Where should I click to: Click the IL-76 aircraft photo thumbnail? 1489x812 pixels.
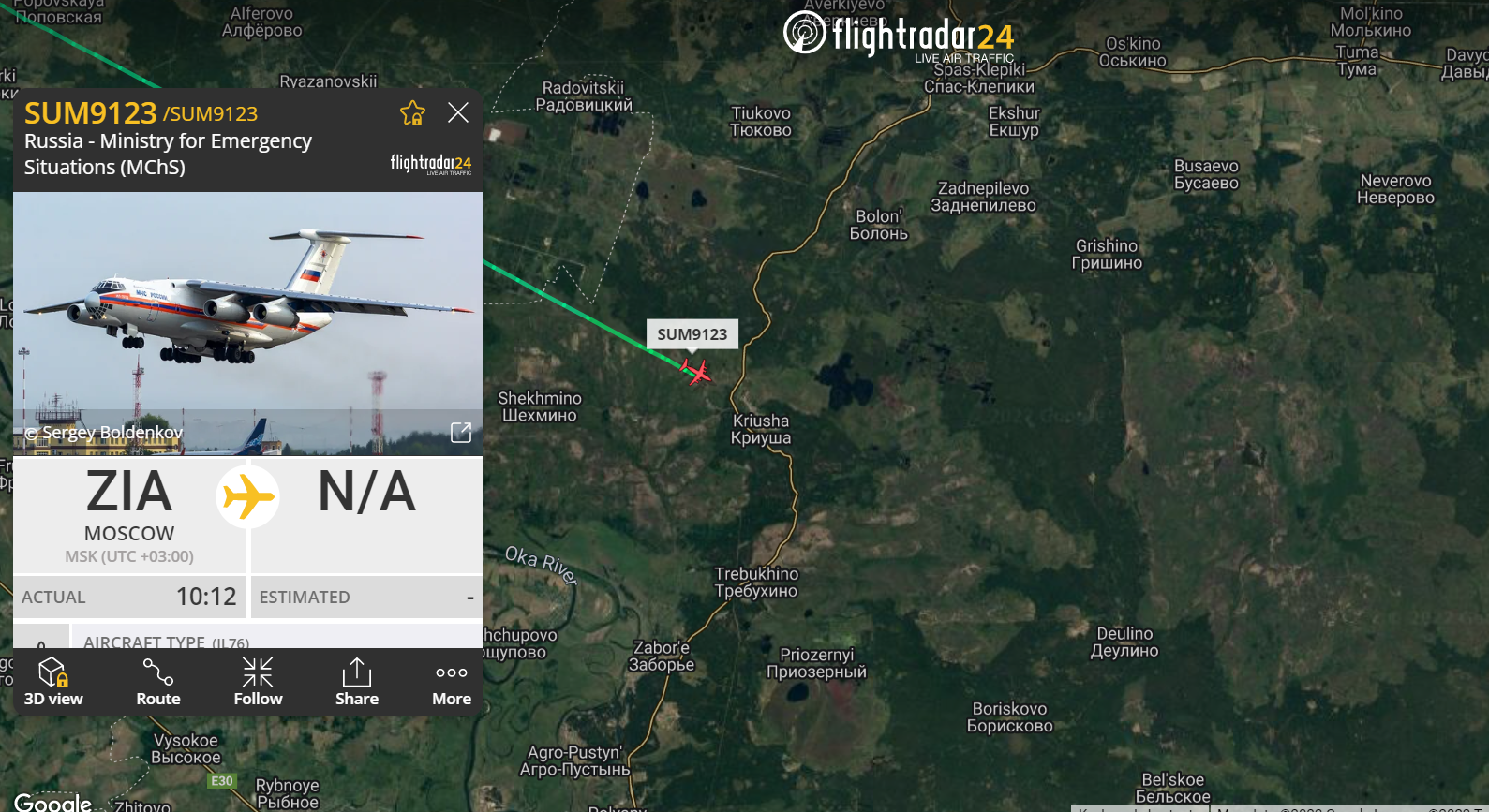pos(247,324)
